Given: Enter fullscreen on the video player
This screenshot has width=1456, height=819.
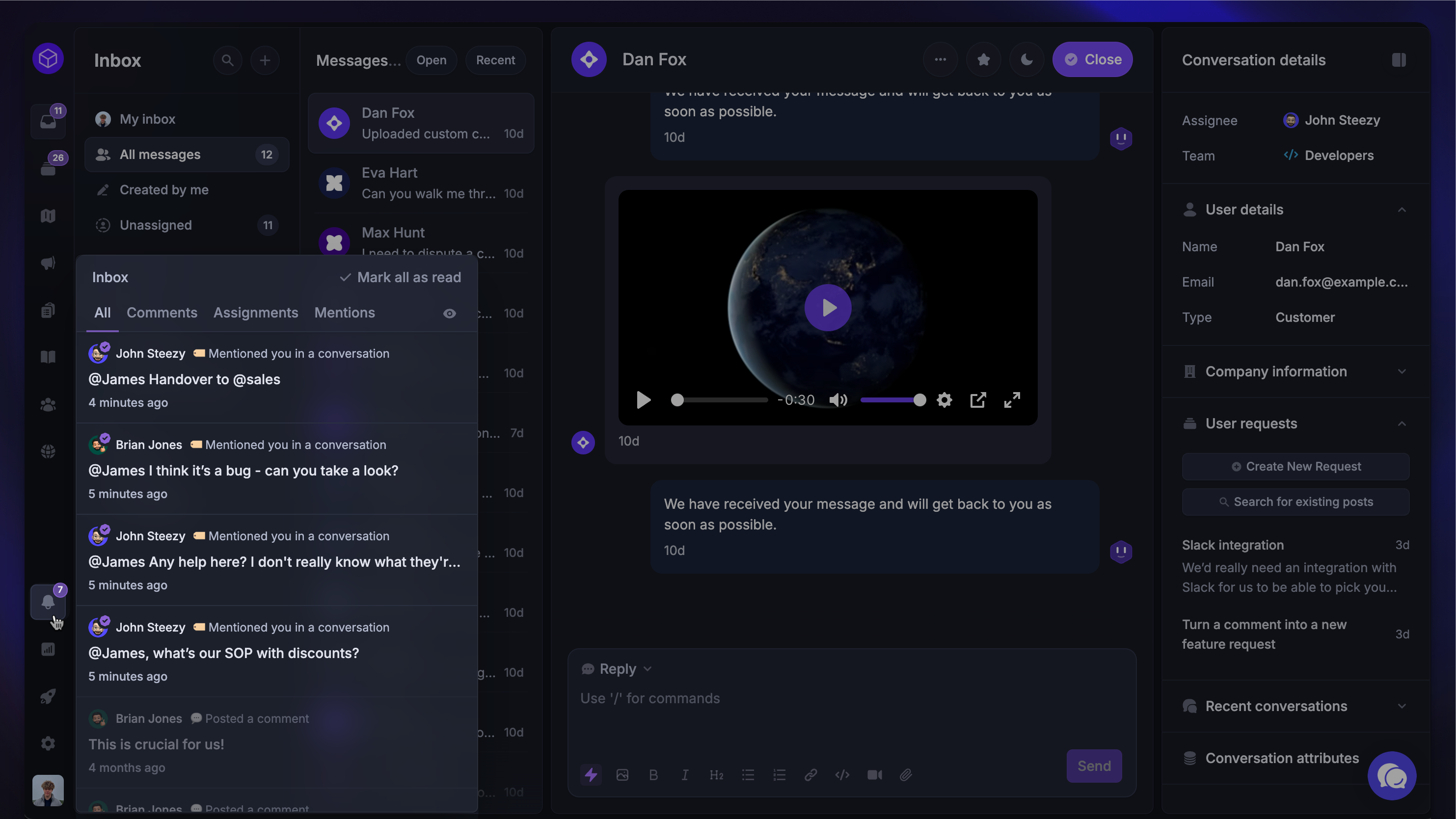Looking at the screenshot, I should [x=1012, y=400].
